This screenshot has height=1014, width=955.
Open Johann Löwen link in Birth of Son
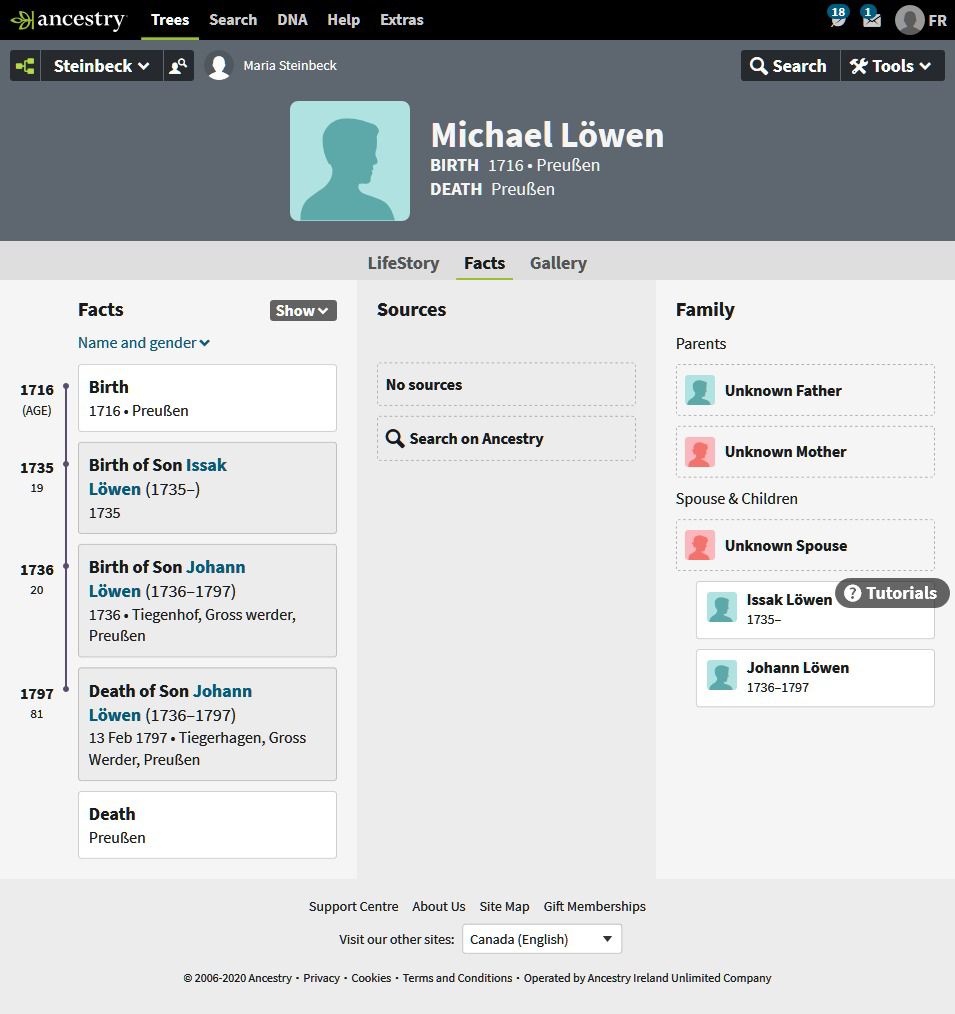coord(167,579)
